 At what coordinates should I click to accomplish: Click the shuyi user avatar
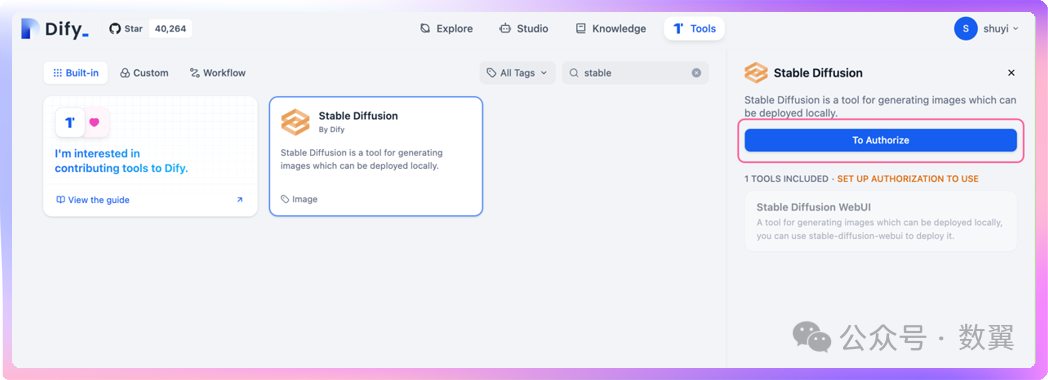[966, 29]
